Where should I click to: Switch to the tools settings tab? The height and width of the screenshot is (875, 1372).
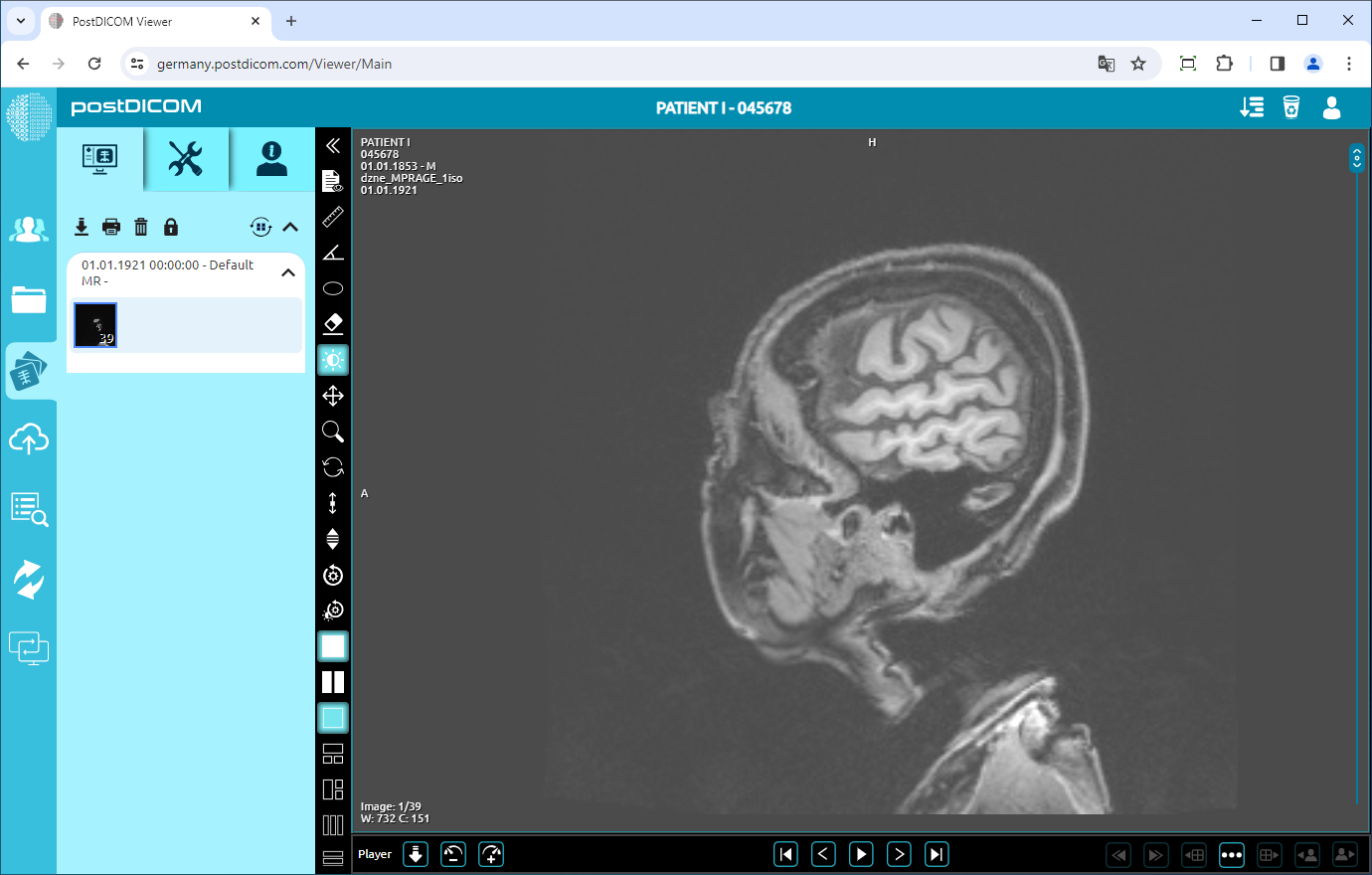pos(186,159)
